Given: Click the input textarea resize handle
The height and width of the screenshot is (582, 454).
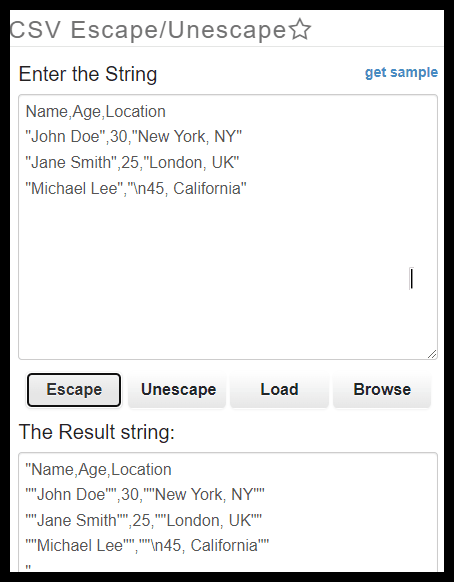Looking at the screenshot, I should click(432, 354).
